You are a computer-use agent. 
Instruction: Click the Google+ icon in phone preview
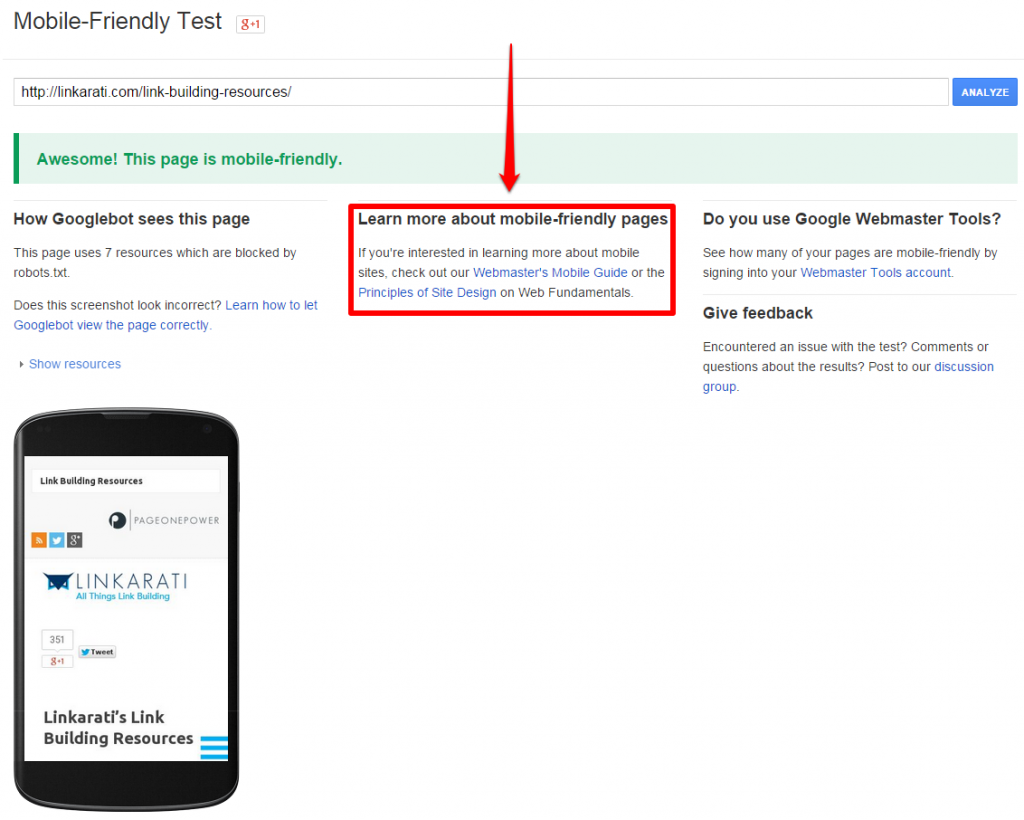click(75, 540)
